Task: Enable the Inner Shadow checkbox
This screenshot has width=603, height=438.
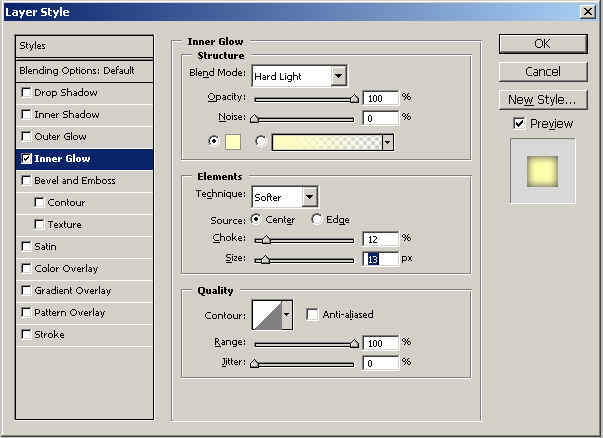Action: coord(26,115)
